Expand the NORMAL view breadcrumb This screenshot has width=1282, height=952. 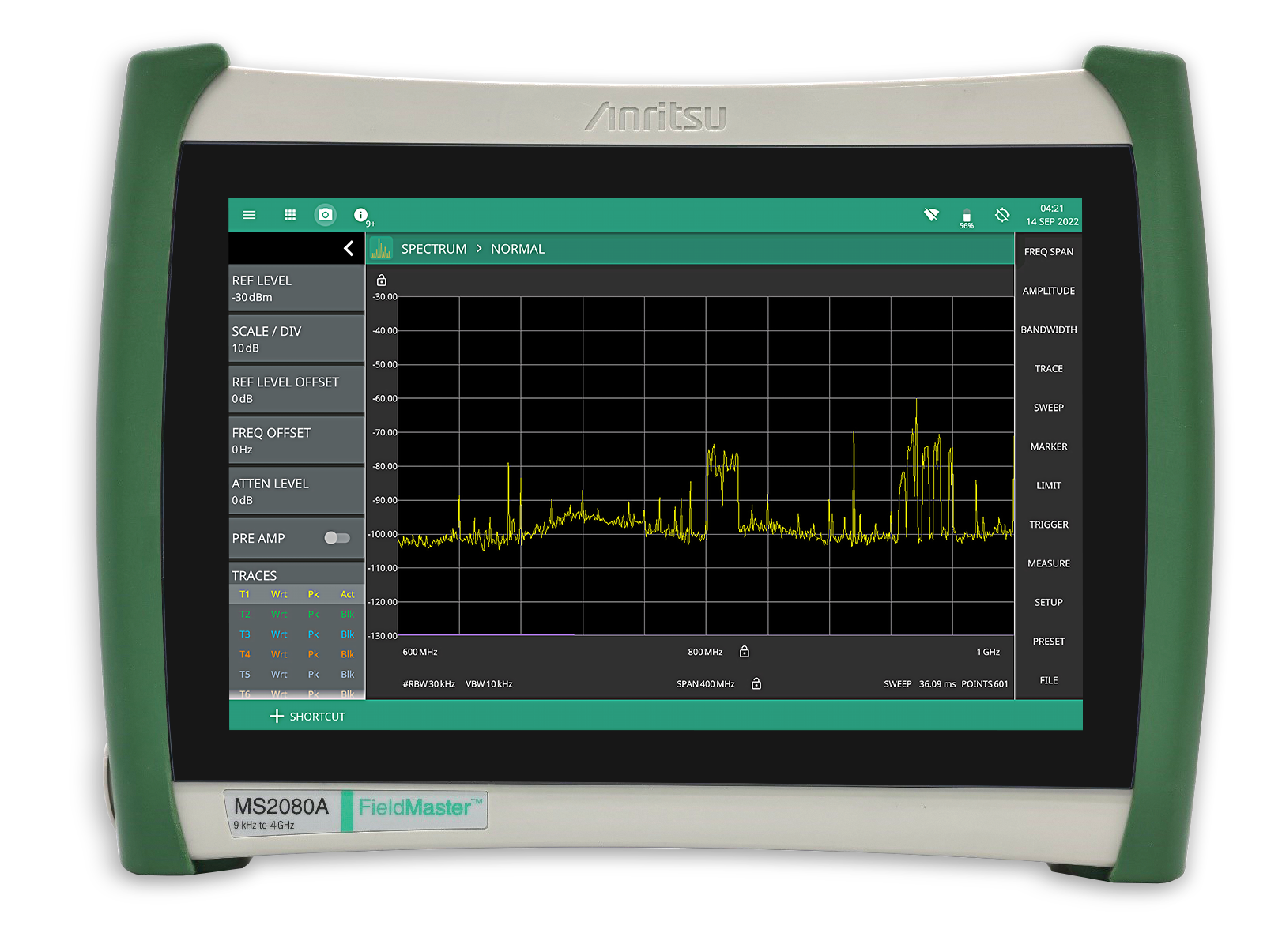tap(517, 249)
